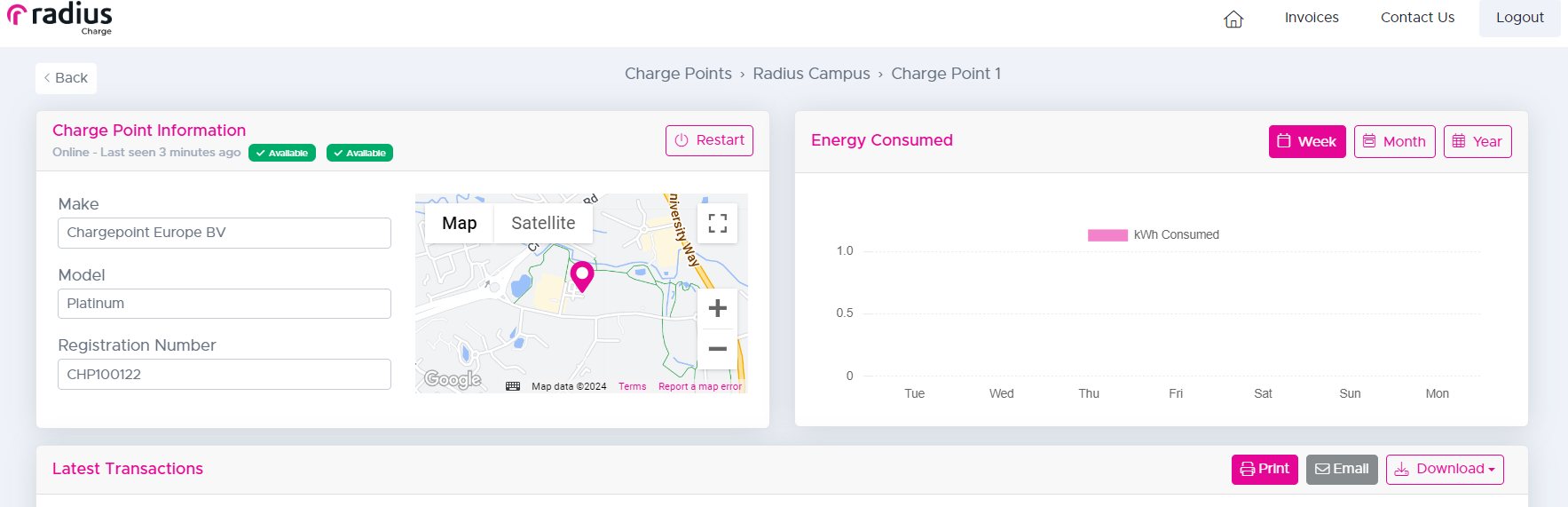
Task: Select the Satellite map view
Action: click(x=543, y=223)
